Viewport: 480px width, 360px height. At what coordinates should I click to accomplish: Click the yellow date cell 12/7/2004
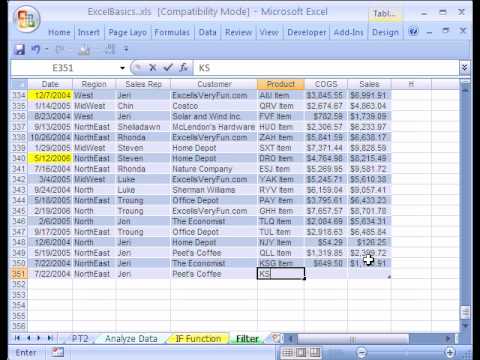(x=50, y=95)
